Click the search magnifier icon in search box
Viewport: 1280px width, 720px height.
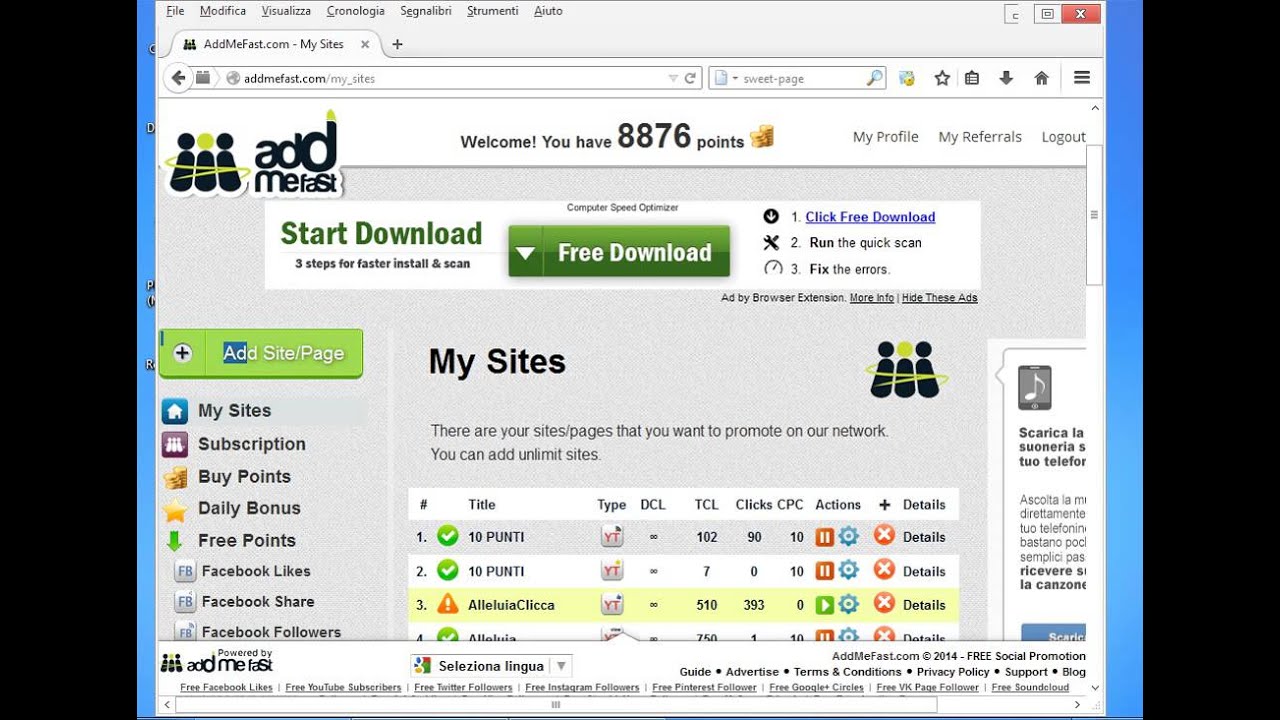coord(874,78)
